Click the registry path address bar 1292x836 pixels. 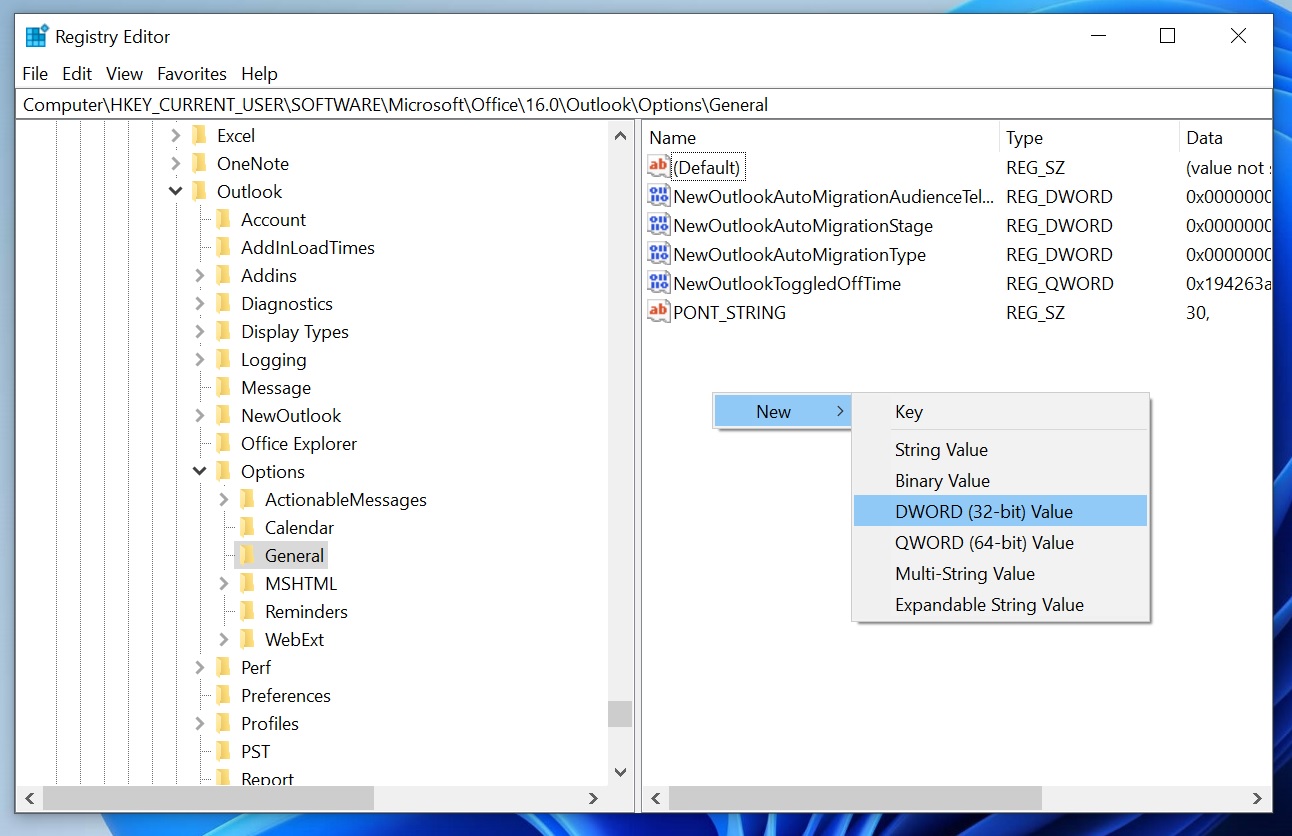[645, 104]
